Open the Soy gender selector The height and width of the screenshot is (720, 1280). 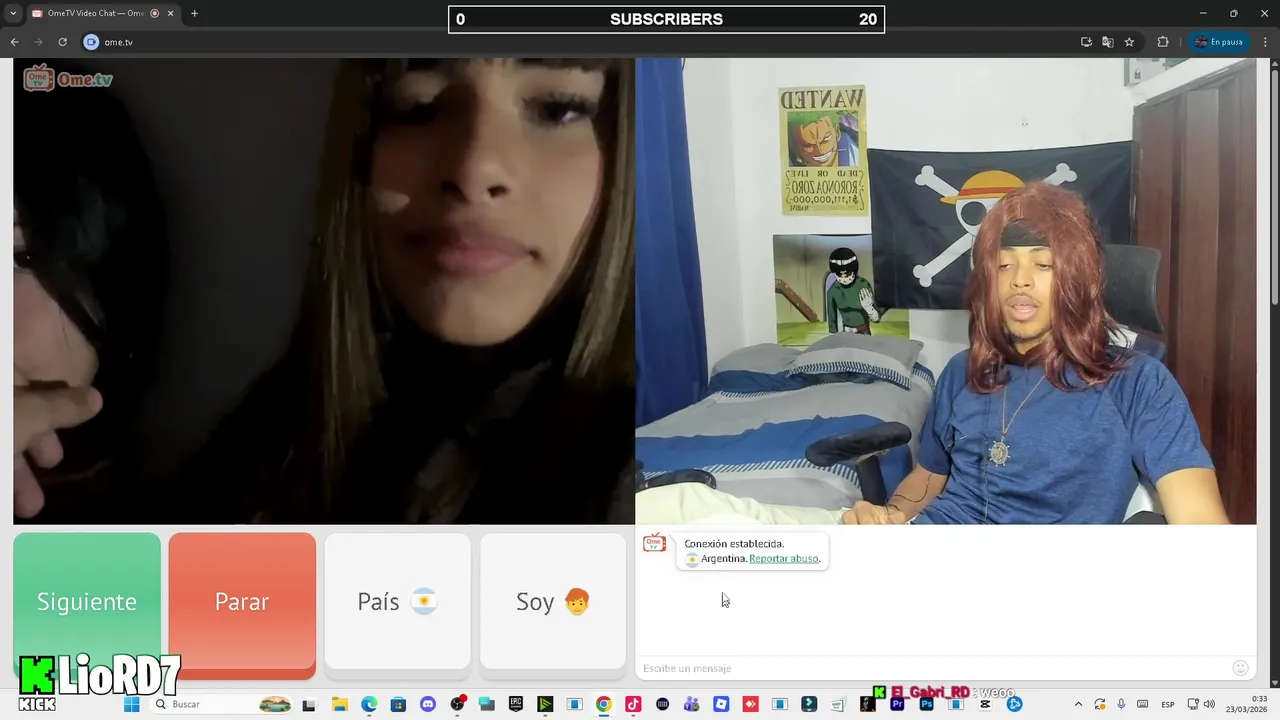553,601
